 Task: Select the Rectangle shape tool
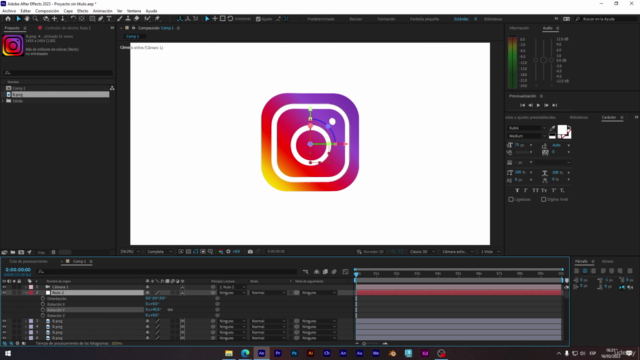click(92, 19)
